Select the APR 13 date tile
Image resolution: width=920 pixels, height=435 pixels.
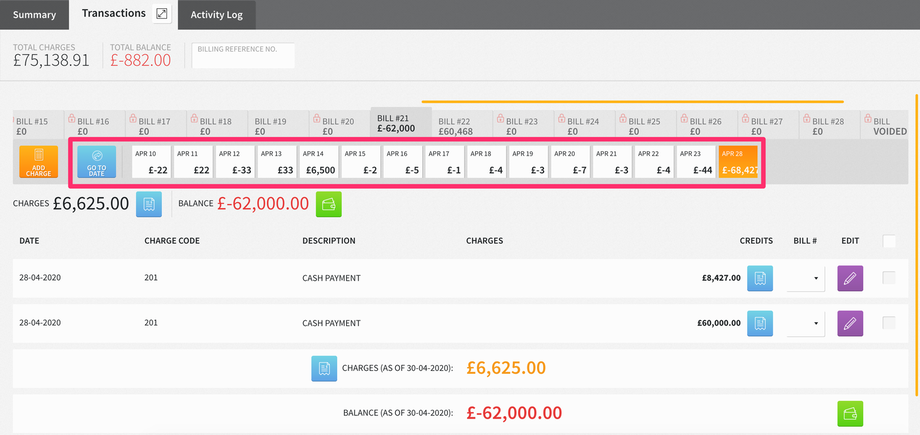[x=277, y=162]
